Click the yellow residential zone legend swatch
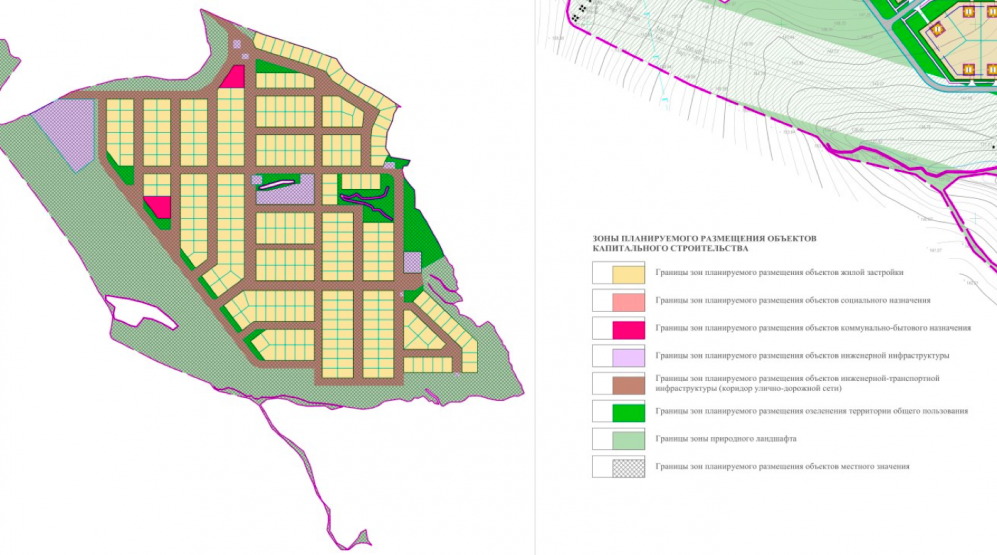 (628, 273)
